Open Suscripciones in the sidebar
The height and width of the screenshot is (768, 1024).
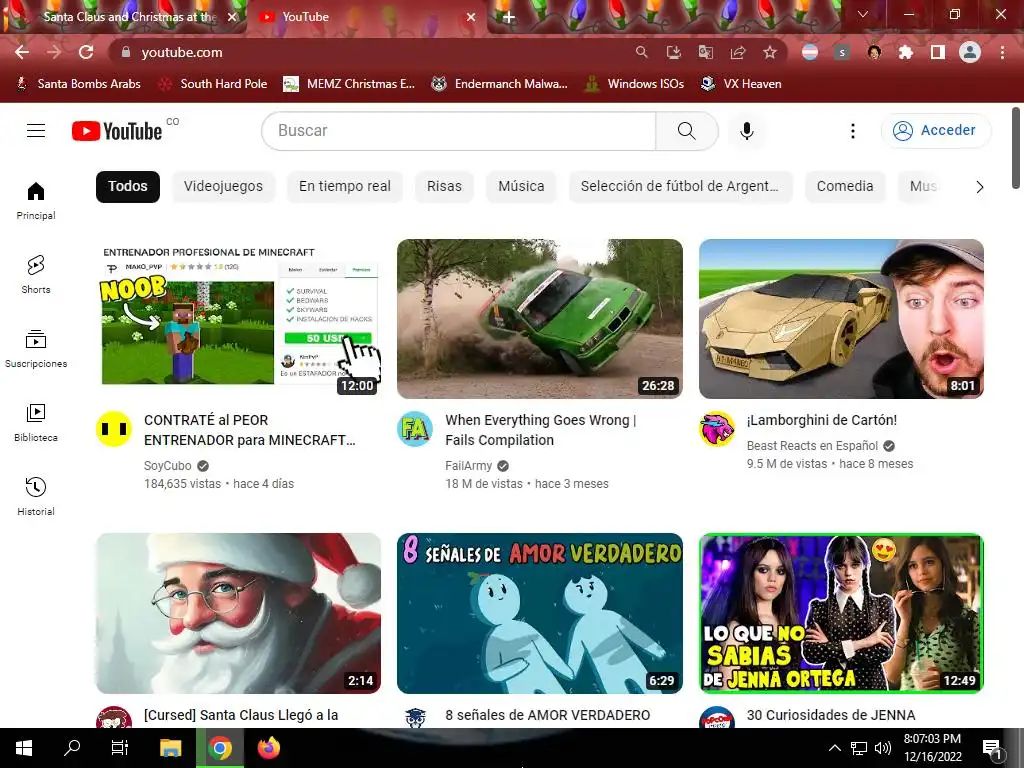coord(36,349)
